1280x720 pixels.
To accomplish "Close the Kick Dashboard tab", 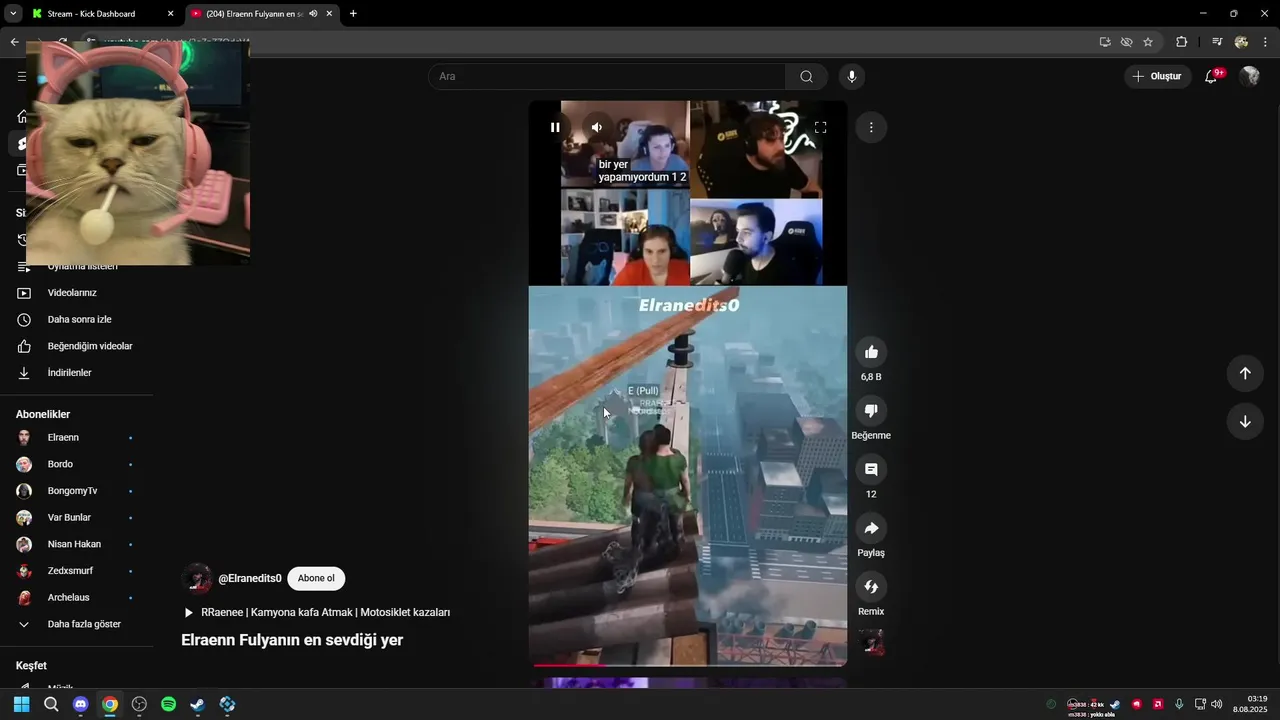I will pos(170,14).
